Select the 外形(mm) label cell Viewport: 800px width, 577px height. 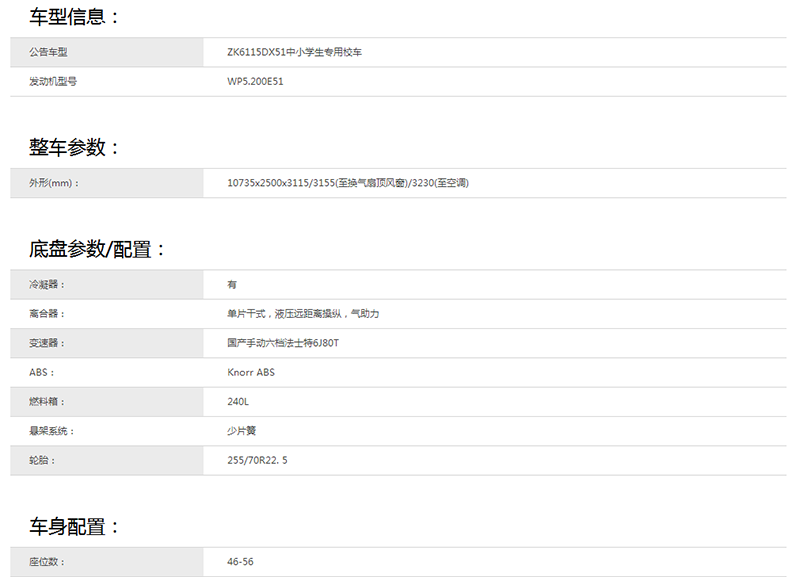click(x=54, y=183)
